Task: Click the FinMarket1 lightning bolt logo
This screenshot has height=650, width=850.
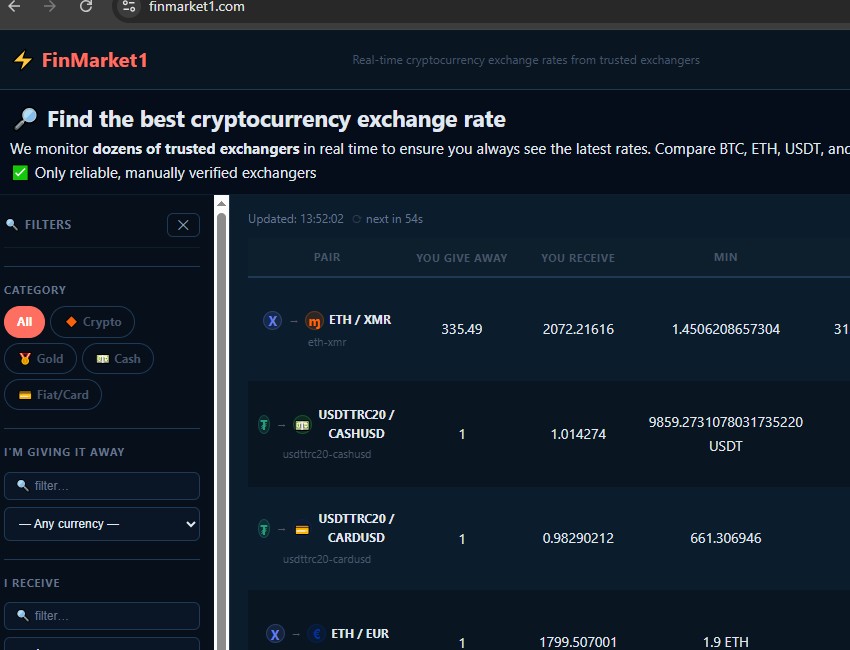Action: pyautogui.click(x=22, y=59)
